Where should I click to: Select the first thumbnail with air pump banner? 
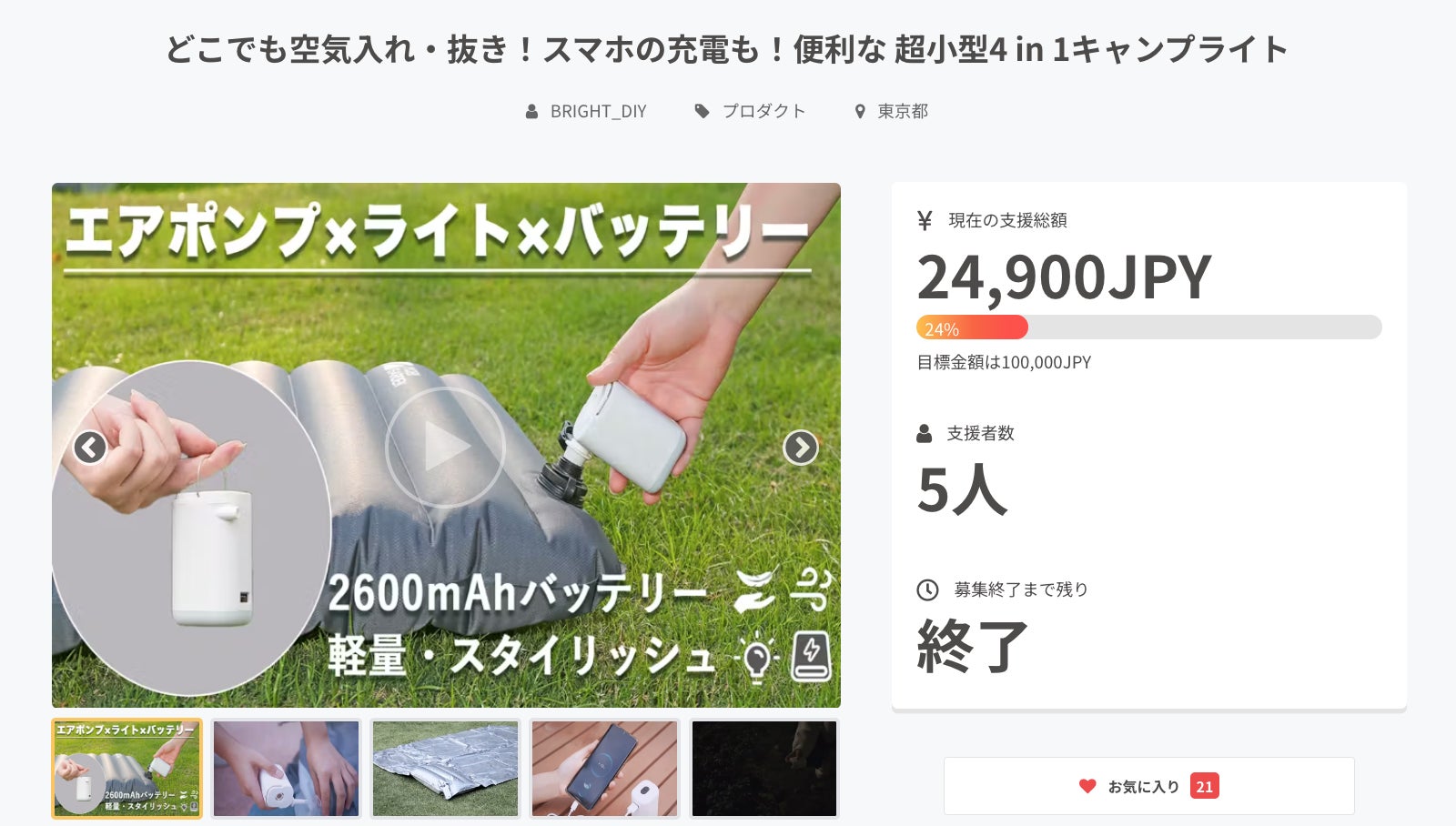point(126,769)
